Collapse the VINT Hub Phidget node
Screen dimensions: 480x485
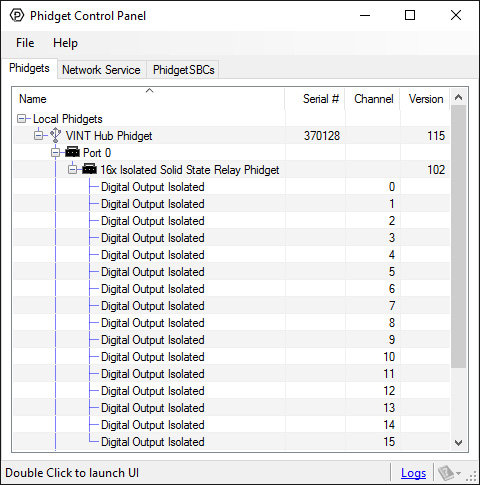click(39, 136)
